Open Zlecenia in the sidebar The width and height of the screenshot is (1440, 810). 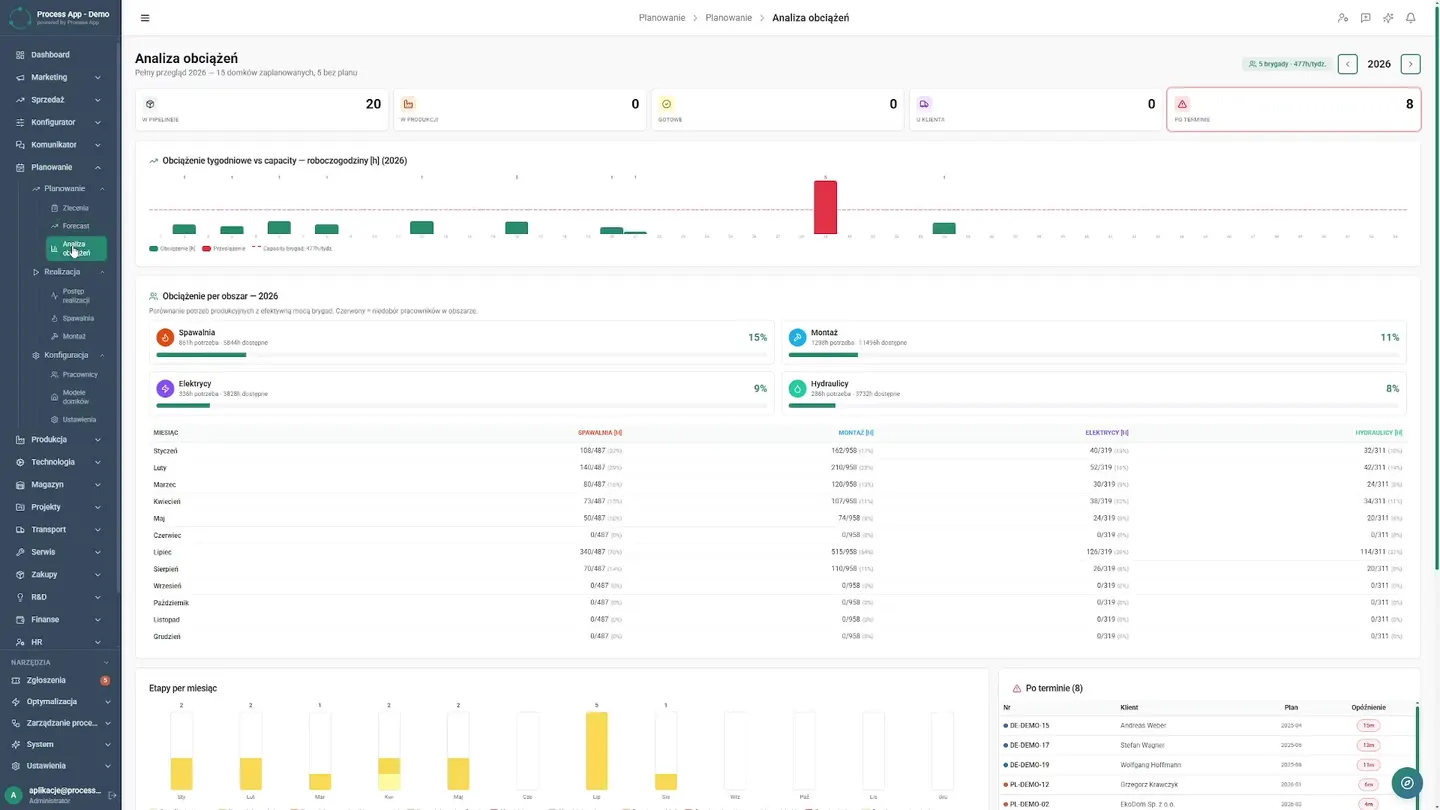[x=76, y=208]
